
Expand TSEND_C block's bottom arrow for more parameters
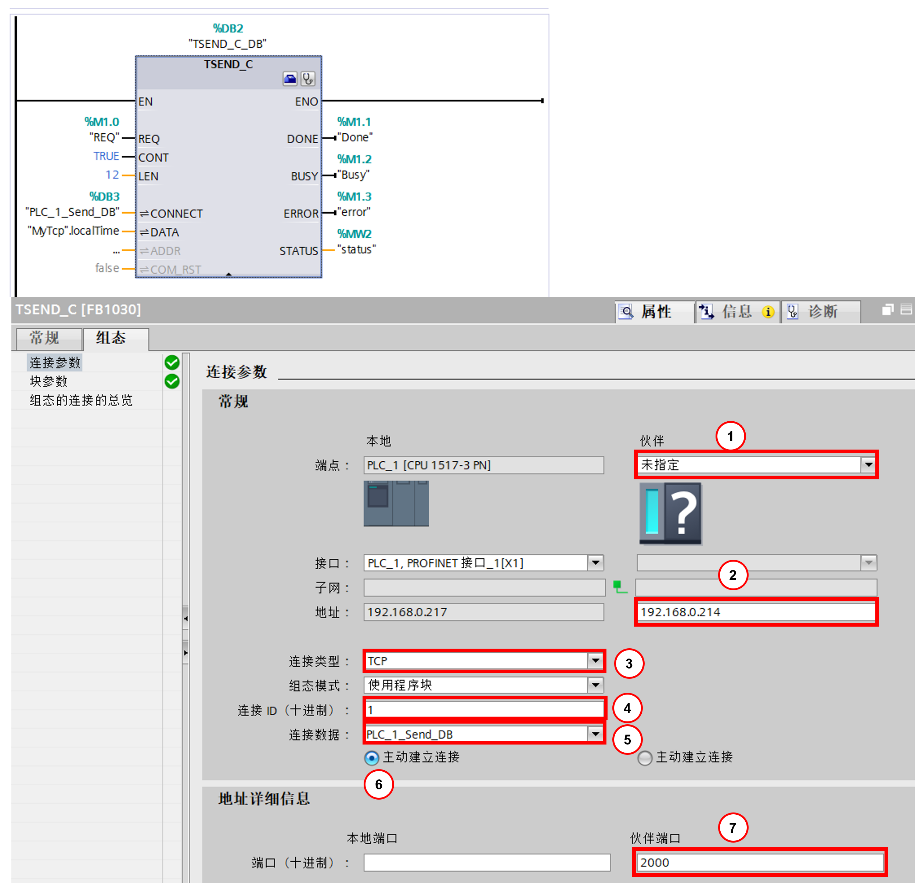tap(228, 273)
